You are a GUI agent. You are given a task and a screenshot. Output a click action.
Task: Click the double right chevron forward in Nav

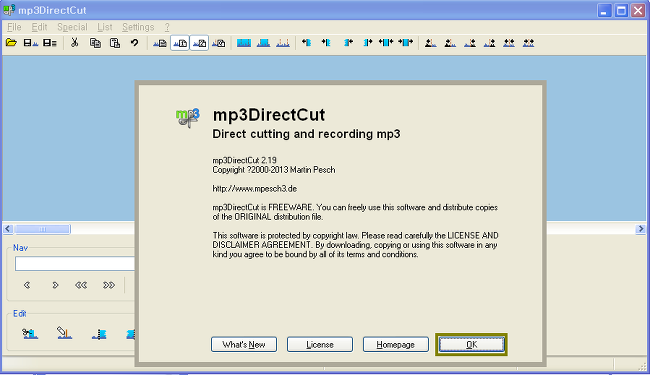[x=109, y=285]
